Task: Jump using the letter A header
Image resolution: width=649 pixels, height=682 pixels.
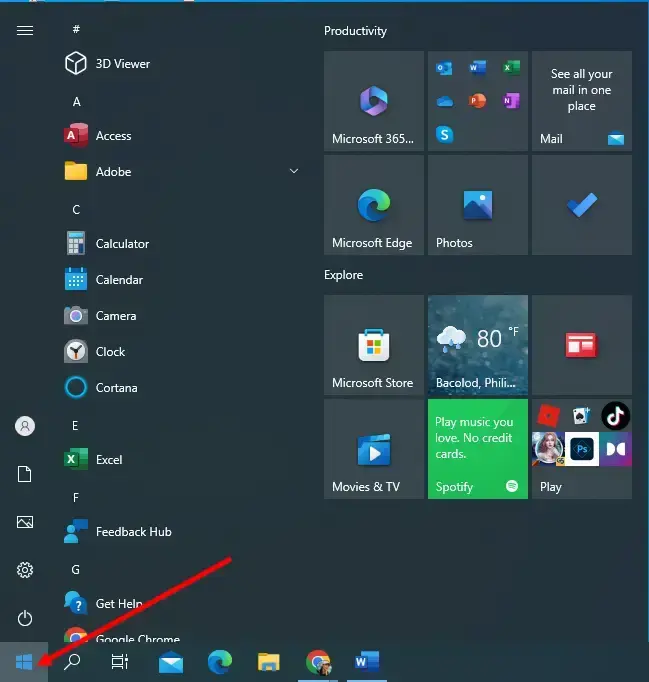Action: pos(76,101)
